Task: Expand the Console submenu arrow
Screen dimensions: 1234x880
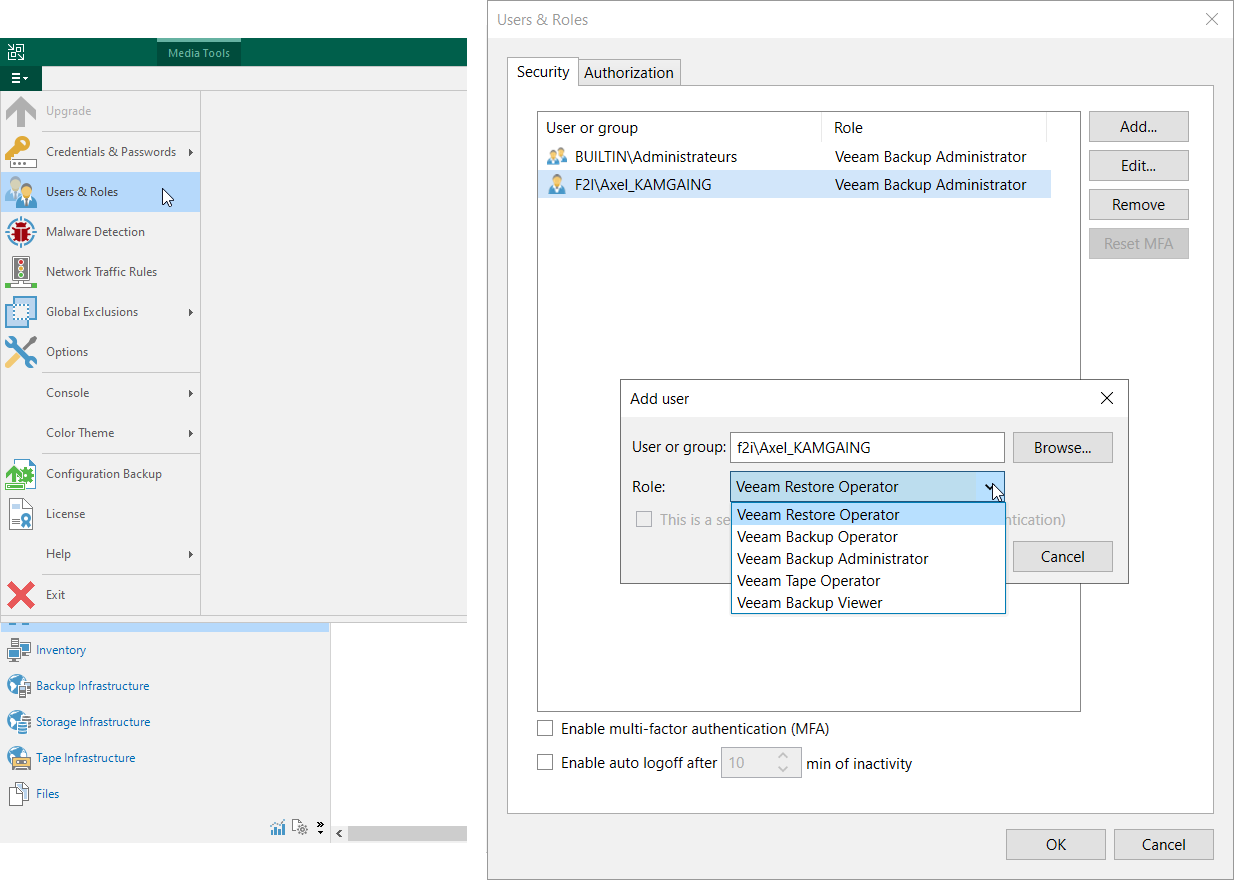Action: tap(190, 393)
